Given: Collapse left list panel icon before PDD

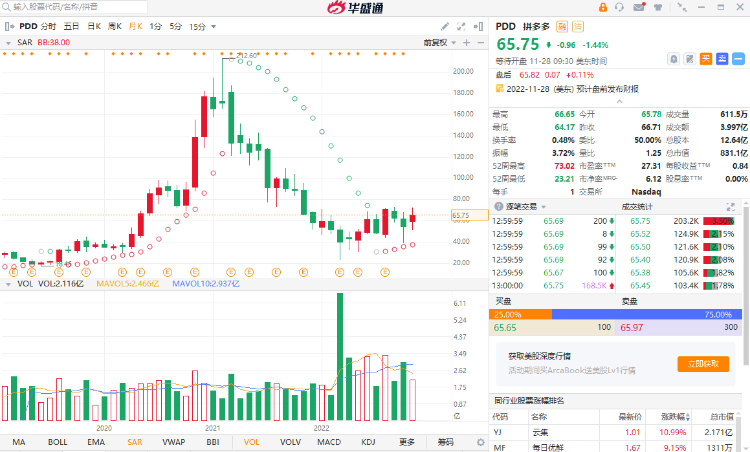Looking at the screenshot, I should click(x=10, y=26).
